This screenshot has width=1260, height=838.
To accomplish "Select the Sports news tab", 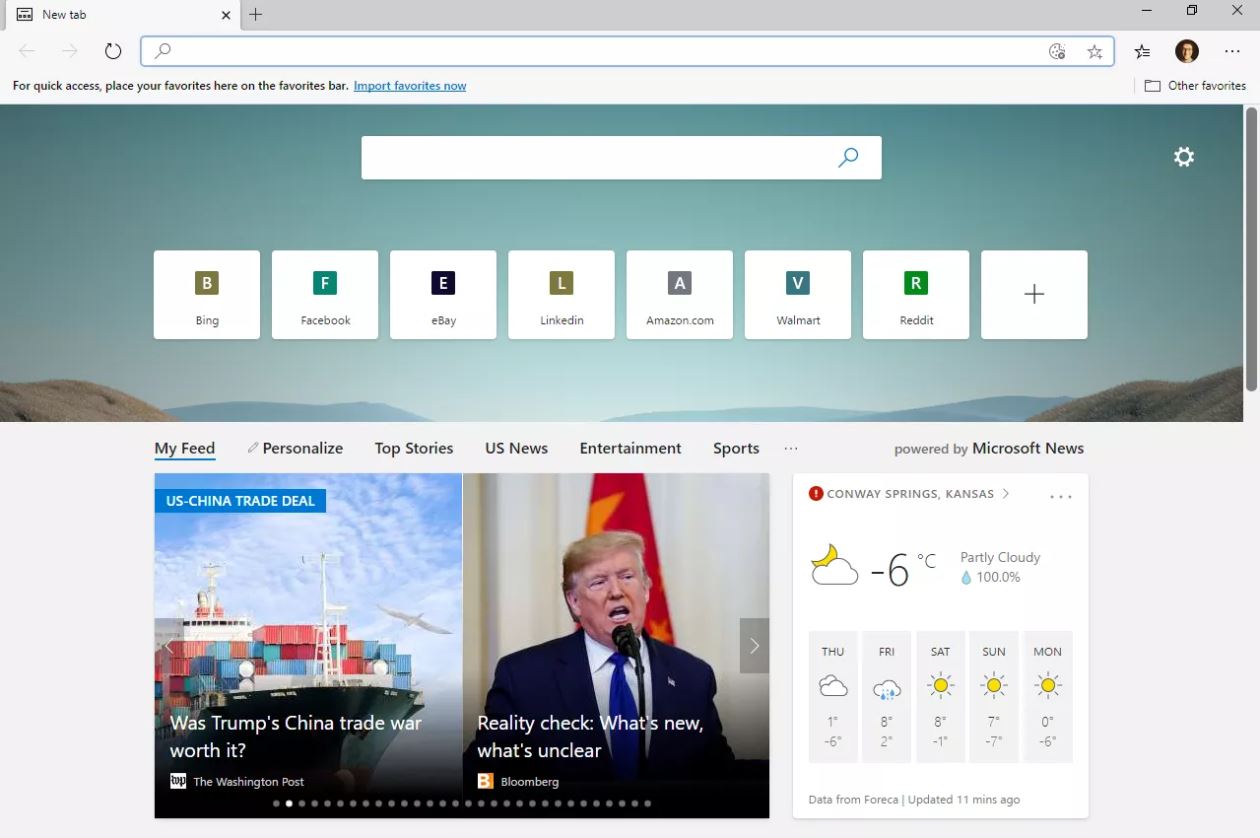I will click(736, 449).
